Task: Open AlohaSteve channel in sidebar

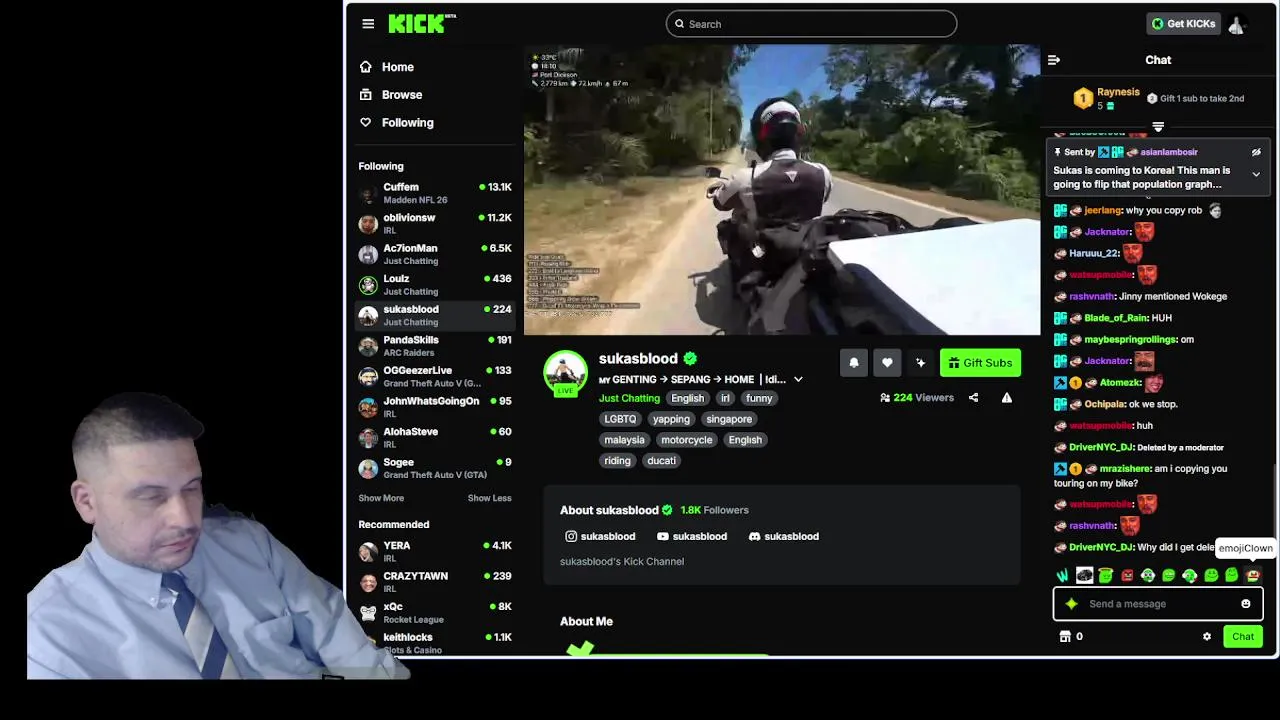Action: pos(435,437)
